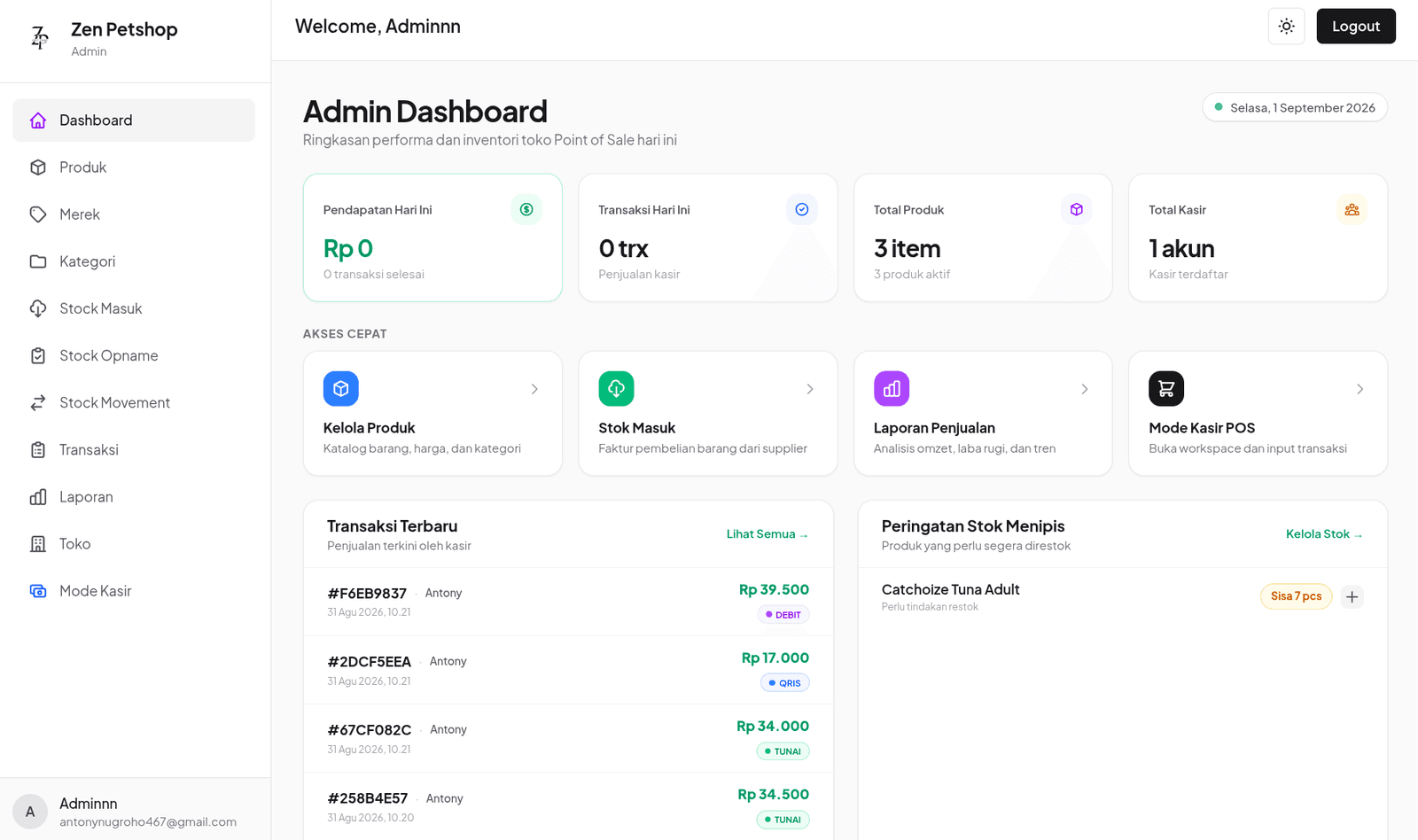Open Mode Kasir POS quick access title

point(1202,428)
